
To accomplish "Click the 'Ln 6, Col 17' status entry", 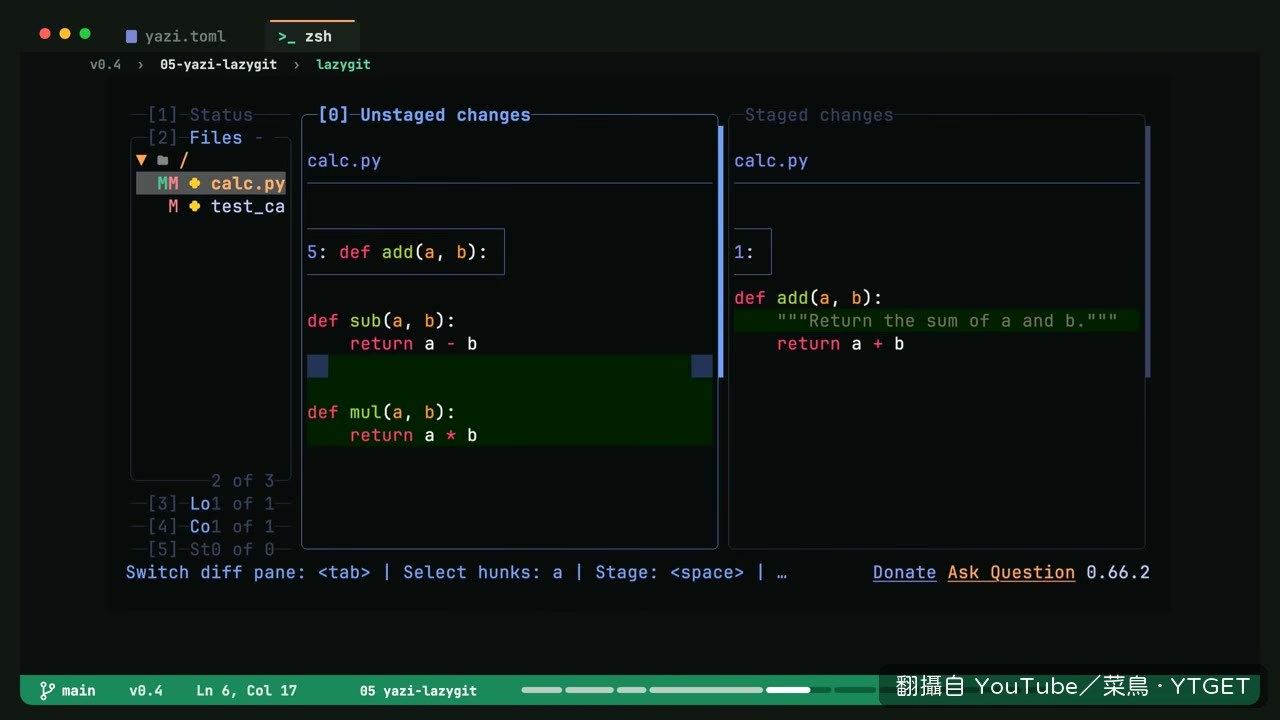I will pos(246,690).
